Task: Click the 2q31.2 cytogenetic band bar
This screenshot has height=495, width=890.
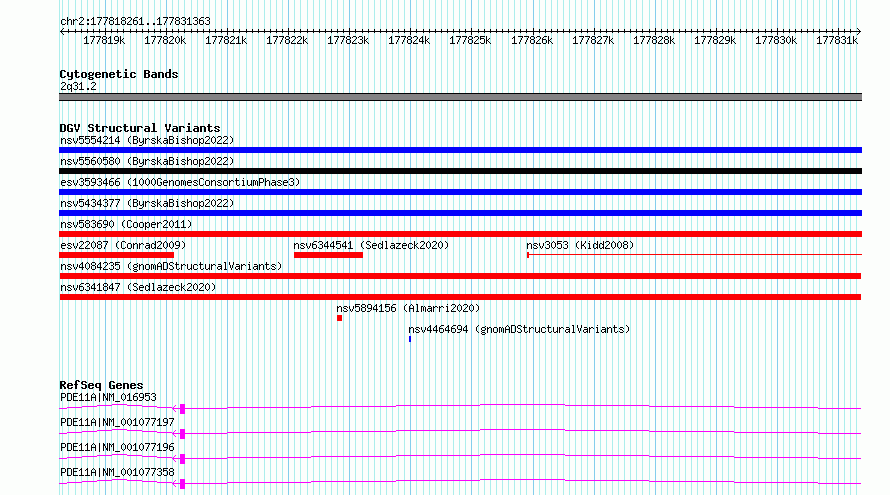Action: (460, 97)
